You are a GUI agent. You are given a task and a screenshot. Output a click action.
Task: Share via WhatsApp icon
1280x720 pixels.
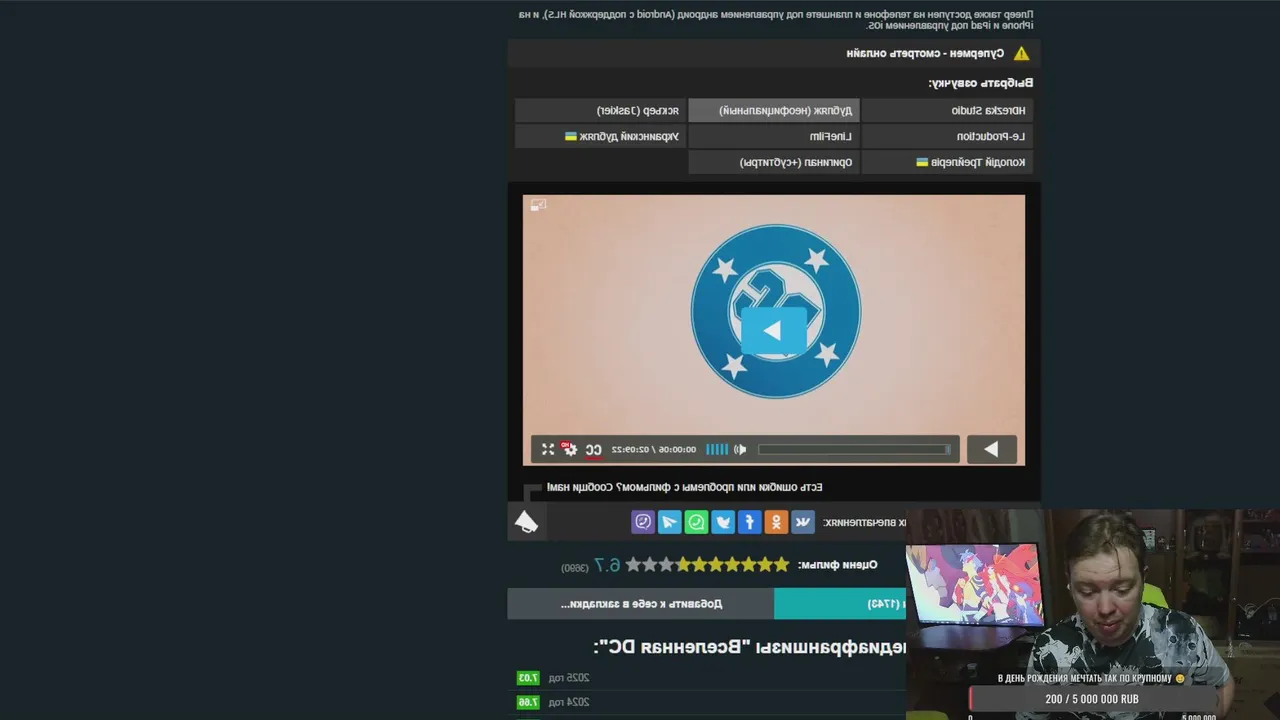tap(696, 522)
